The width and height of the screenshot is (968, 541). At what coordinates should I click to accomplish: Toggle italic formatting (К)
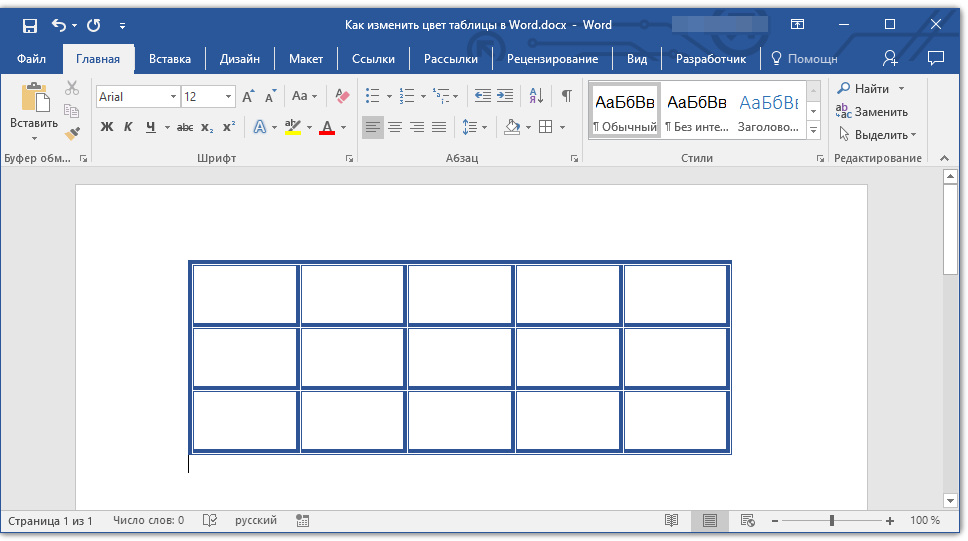(x=128, y=127)
